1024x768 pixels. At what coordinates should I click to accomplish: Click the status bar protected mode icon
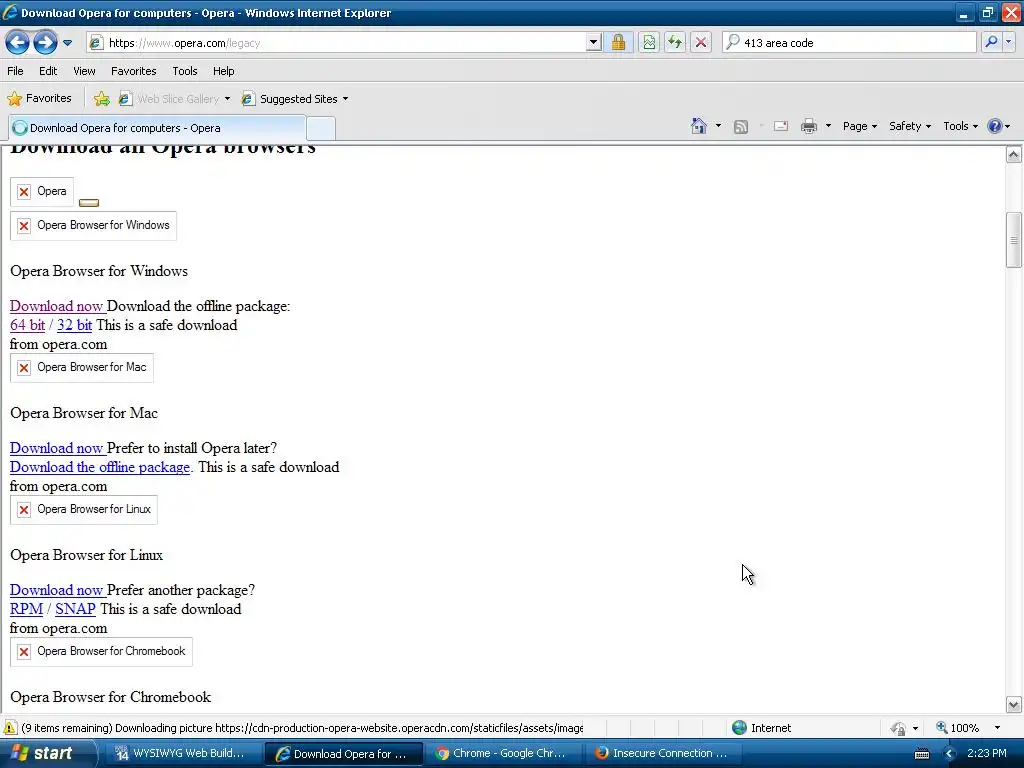tap(899, 728)
